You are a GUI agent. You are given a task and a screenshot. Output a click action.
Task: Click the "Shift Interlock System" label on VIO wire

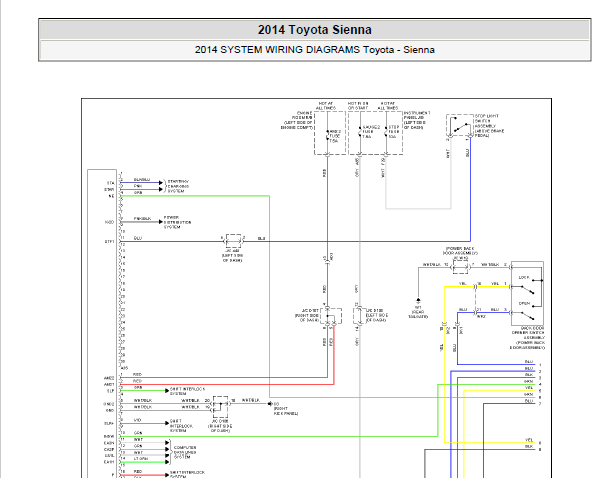click(181, 426)
